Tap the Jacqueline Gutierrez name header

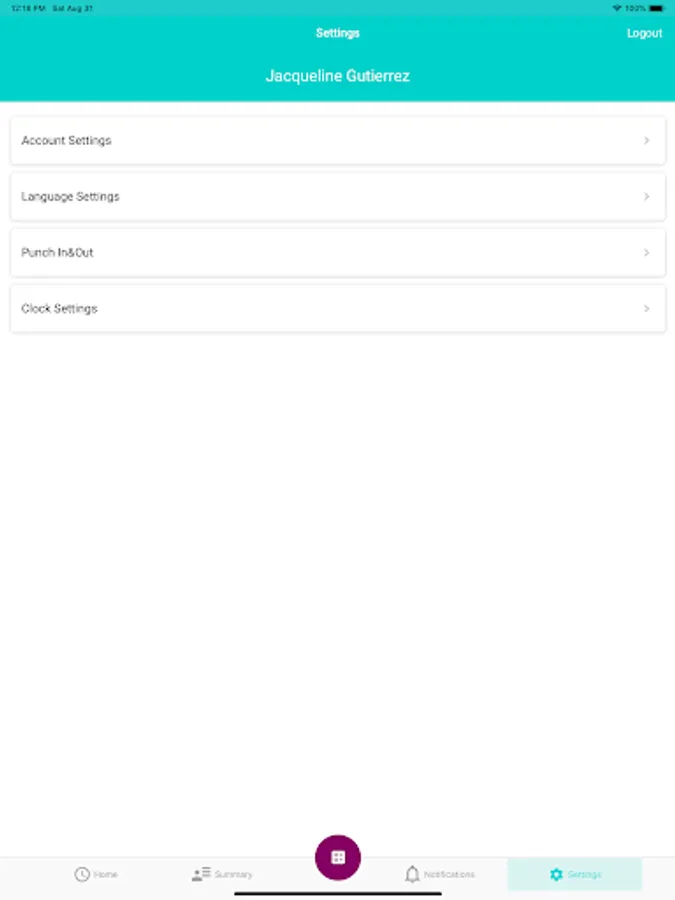(x=337, y=76)
